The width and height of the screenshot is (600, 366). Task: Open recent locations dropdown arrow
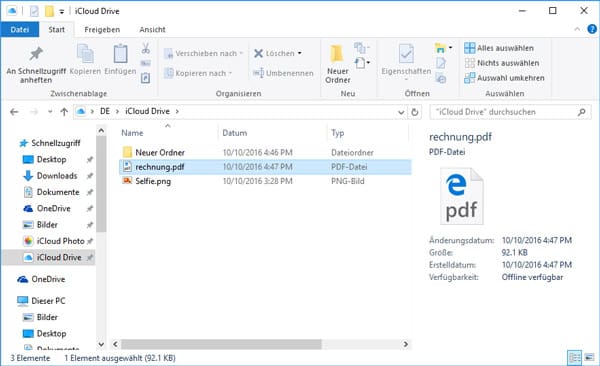(x=50, y=112)
